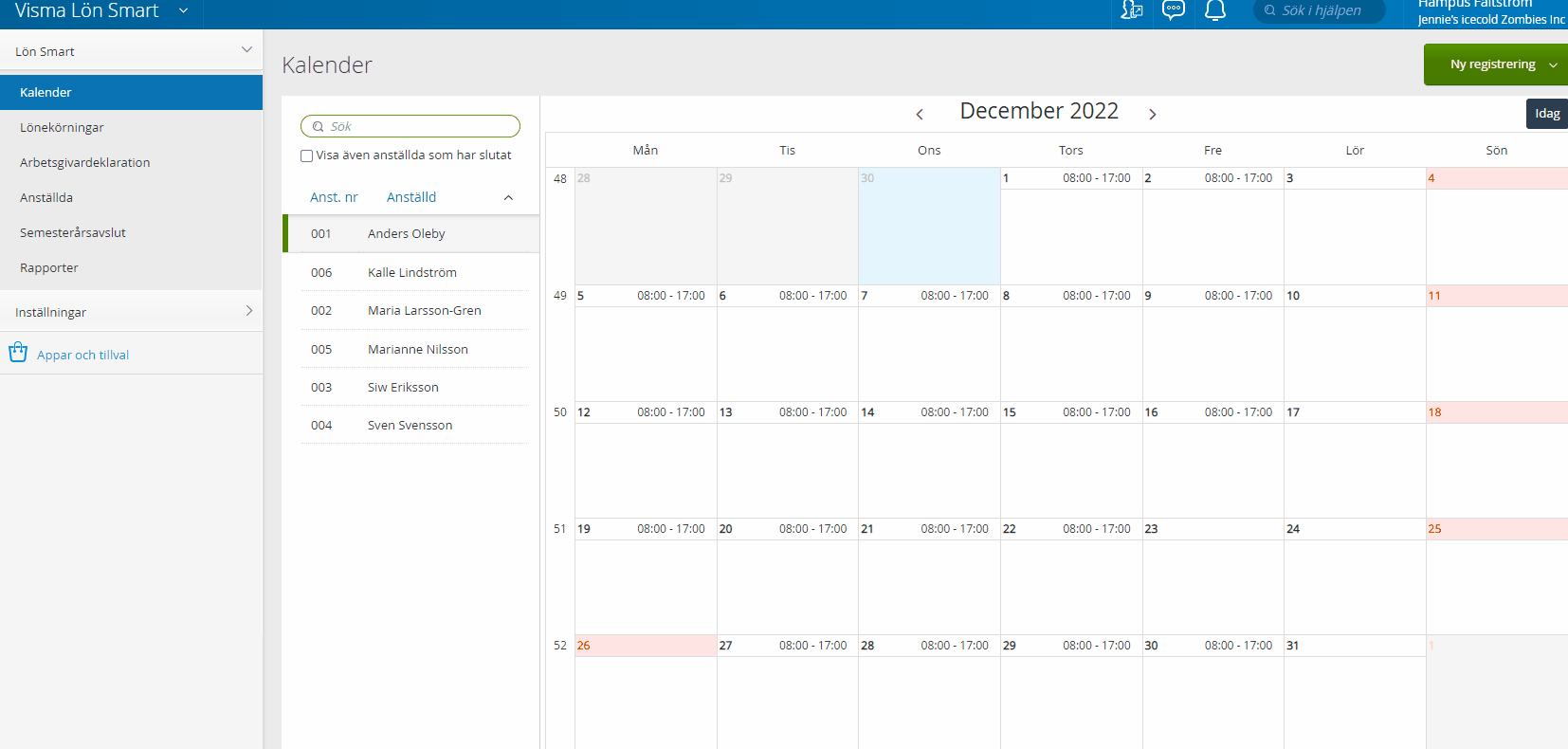Click magnifier icon in employee search box
Image resolution: width=1568 pixels, height=749 pixels.
coord(319,126)
